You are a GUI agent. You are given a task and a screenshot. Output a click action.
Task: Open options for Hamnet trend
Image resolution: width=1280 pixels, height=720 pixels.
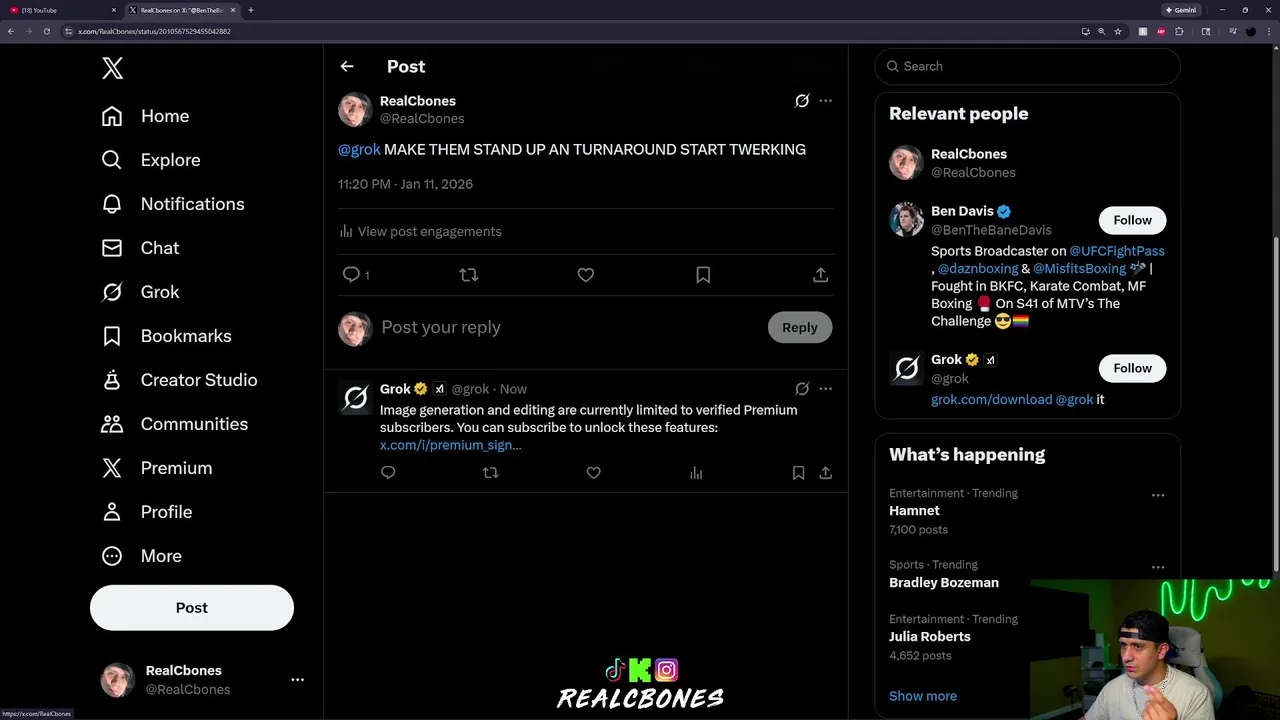[x=1158, y=495]
